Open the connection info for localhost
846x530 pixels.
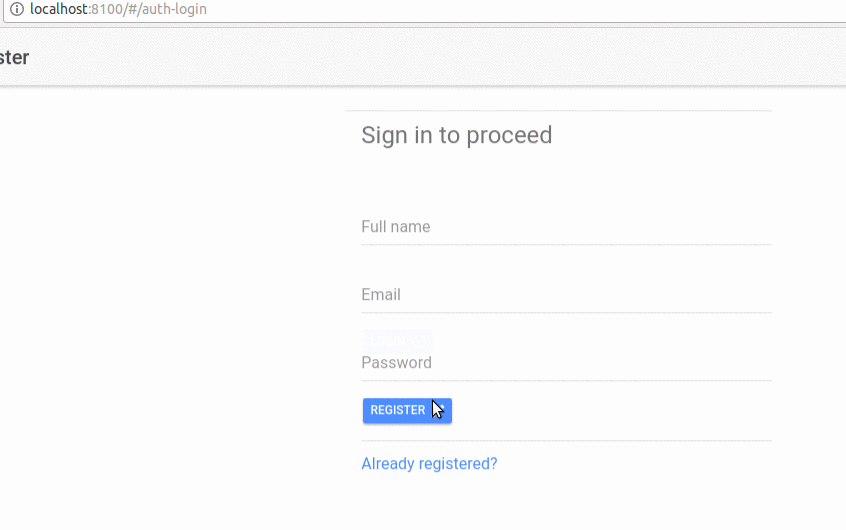(16, 9)
